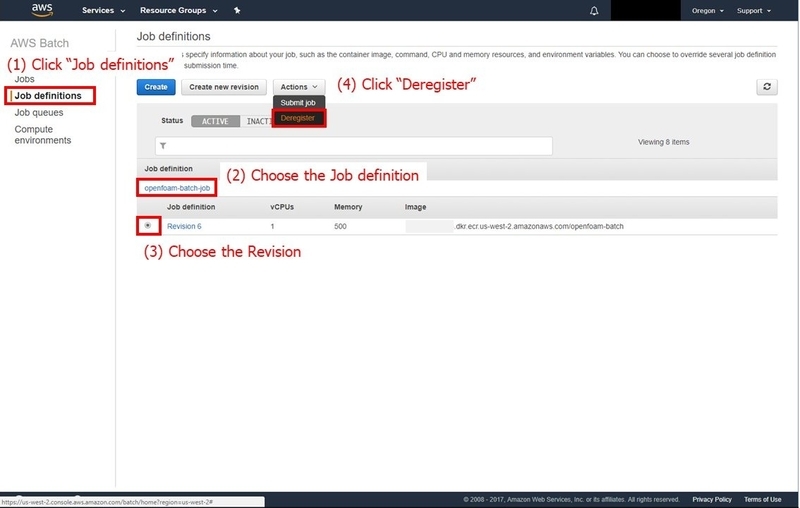Open the Revision 6 link
The width and height of the screenshot is (800, 508).
coord(184,226)
